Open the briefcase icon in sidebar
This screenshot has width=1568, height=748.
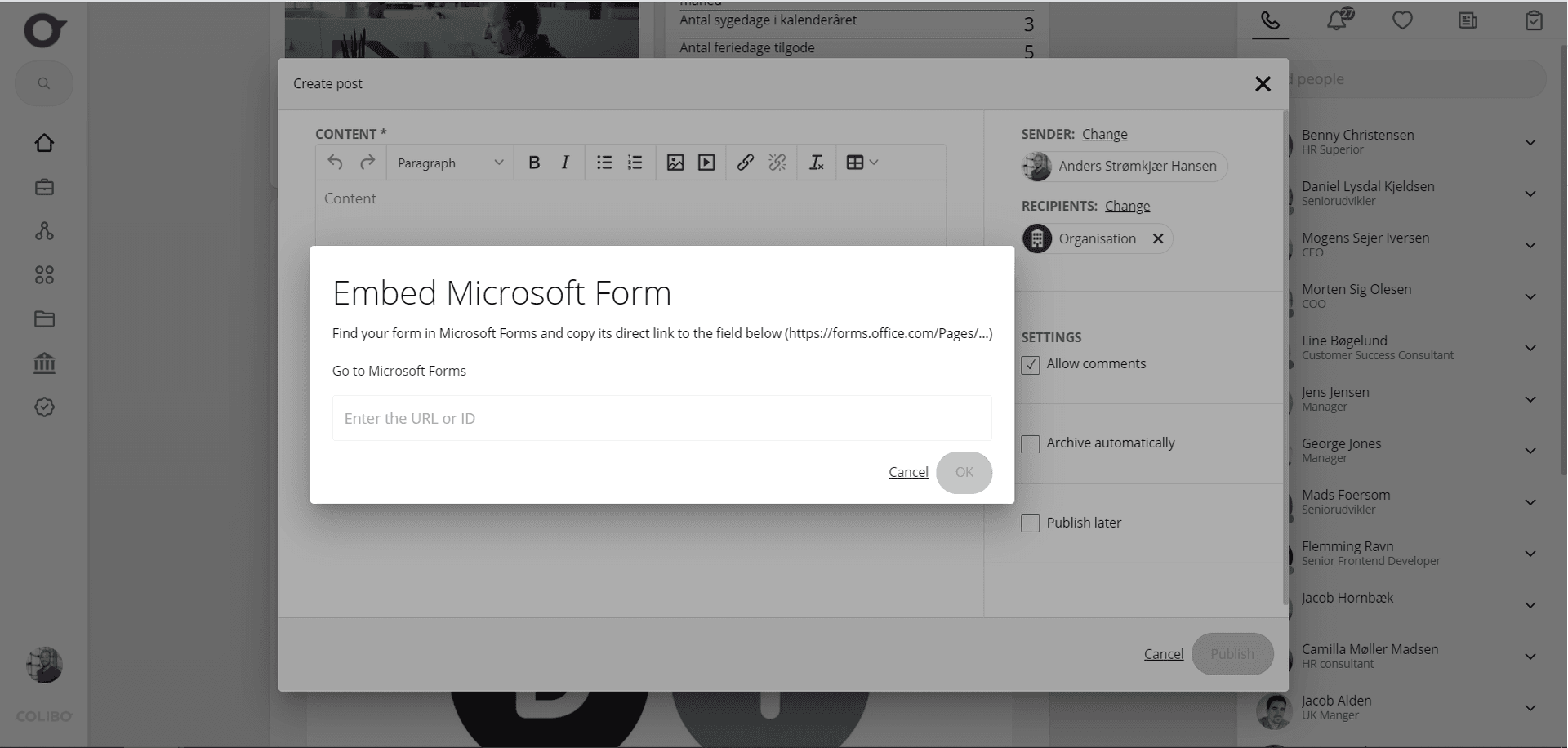[x=44, y=187]
